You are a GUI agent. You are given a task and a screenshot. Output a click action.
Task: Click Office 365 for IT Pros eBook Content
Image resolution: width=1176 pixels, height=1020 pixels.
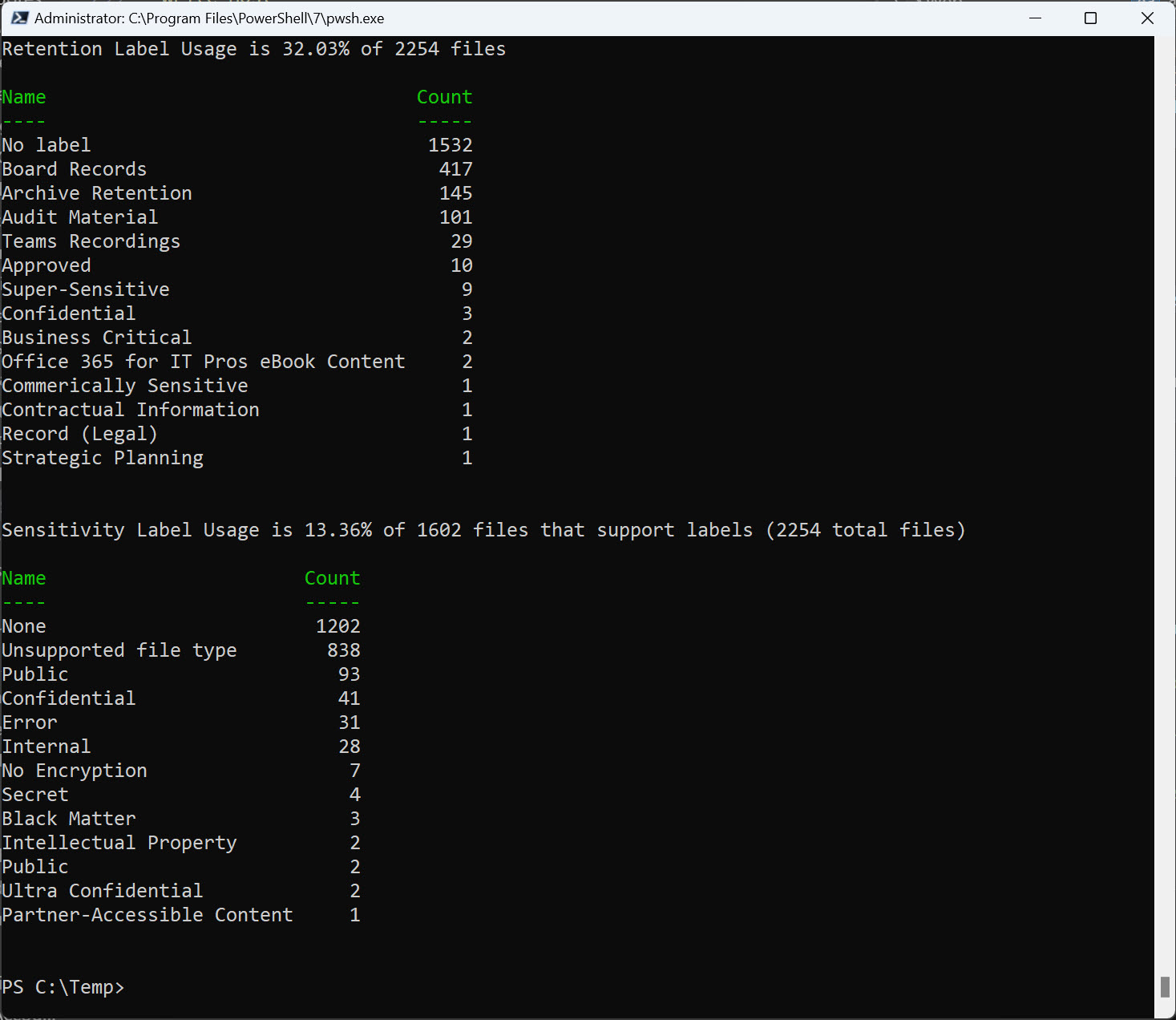point(204,362)
